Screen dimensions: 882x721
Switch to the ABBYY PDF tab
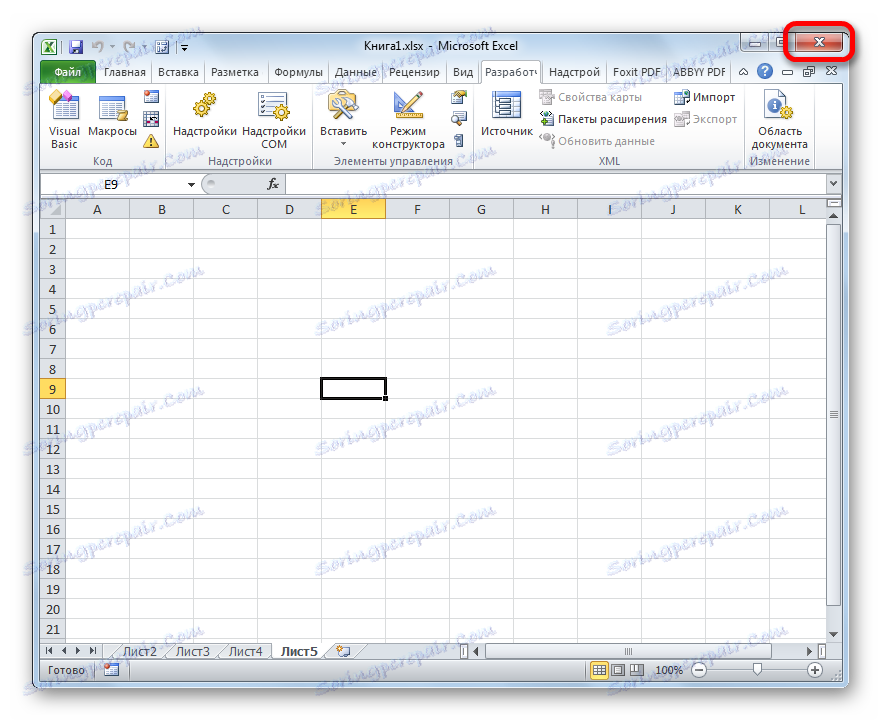tap(699, 72)
